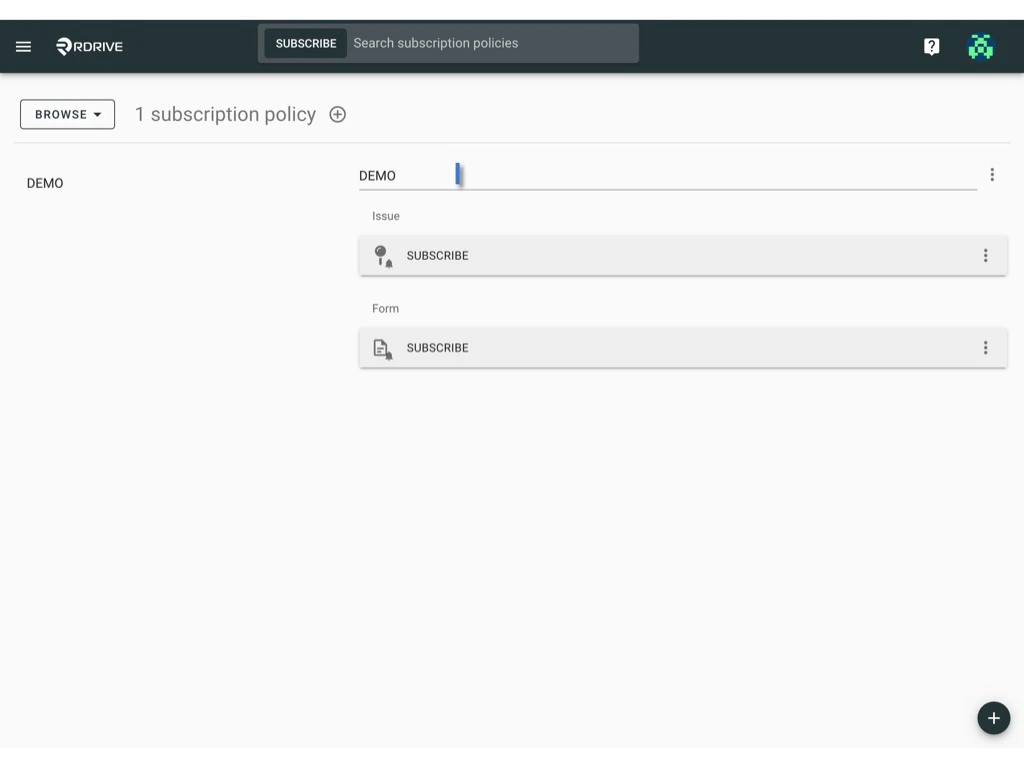Click the RDrive logo
The width and height of the screenshot is (1024, 768).
(88, 46)
